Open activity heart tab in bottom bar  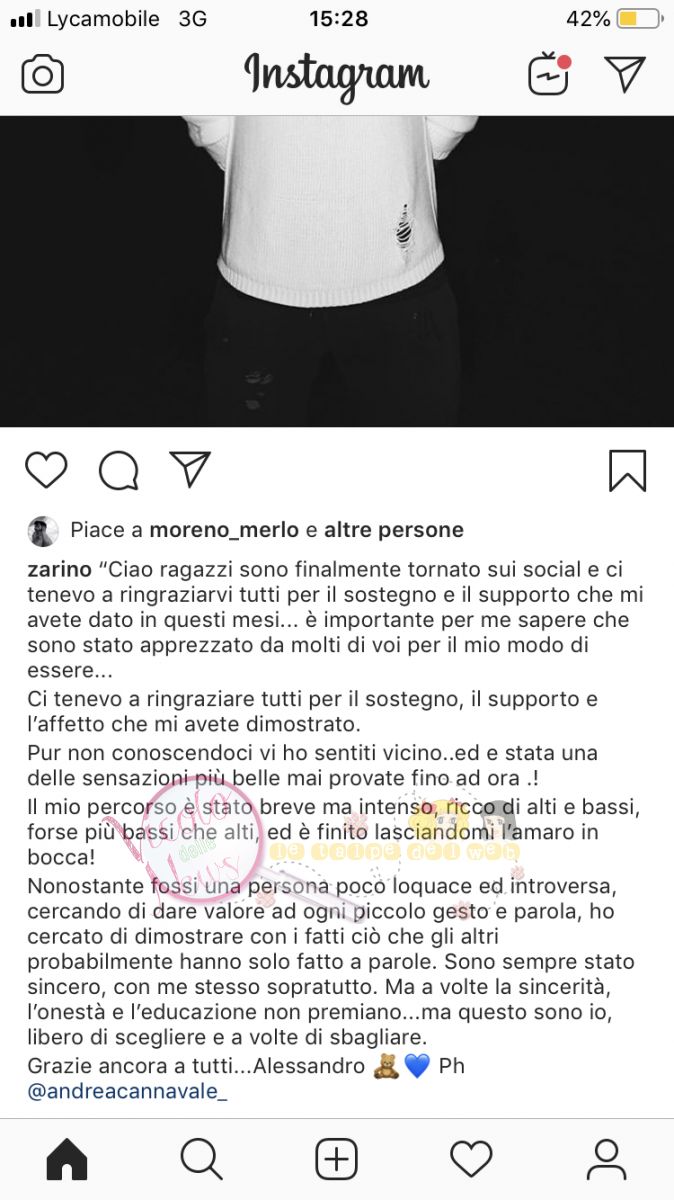point(471,1160)
